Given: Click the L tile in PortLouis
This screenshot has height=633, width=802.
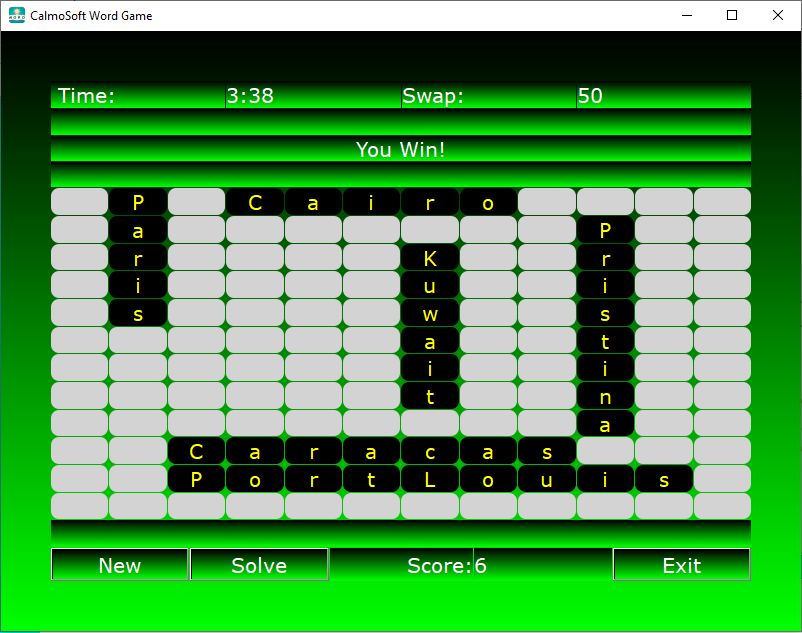Looking at the screenshot, I should (429, 479).
